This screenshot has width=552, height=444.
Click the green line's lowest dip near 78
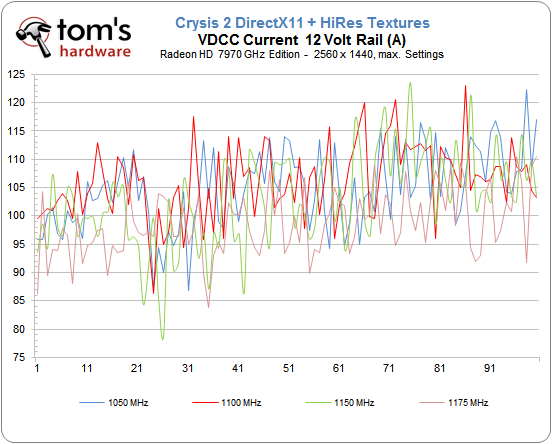click(x=163, y=339)
